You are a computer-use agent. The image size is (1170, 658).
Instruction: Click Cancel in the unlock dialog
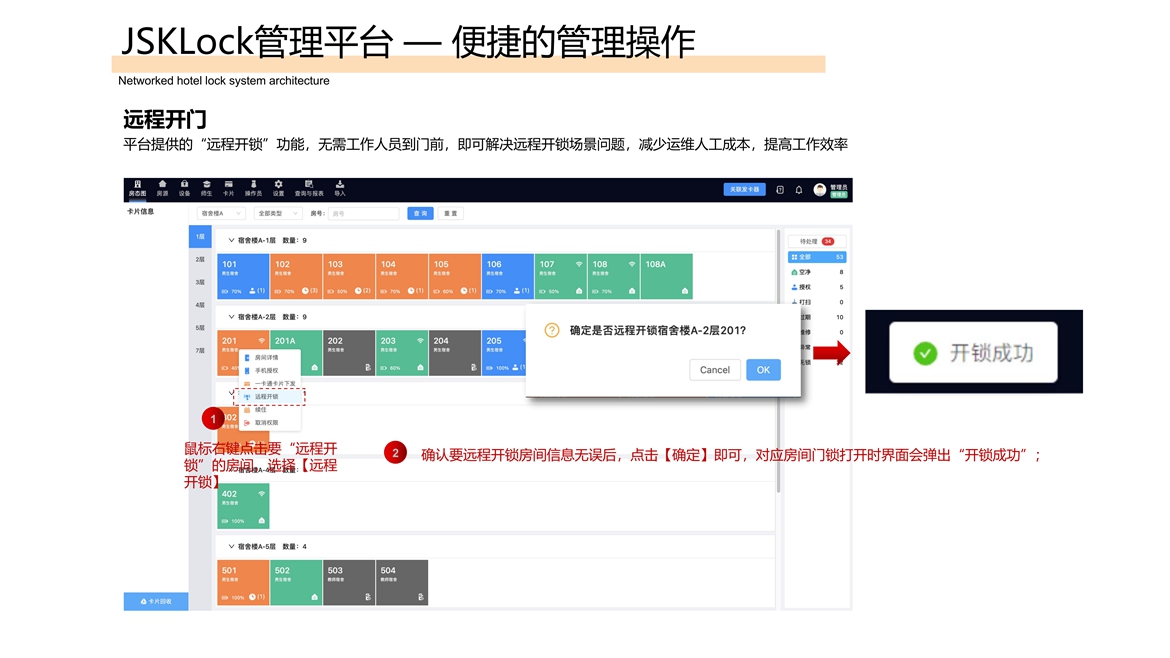(714, 370)
